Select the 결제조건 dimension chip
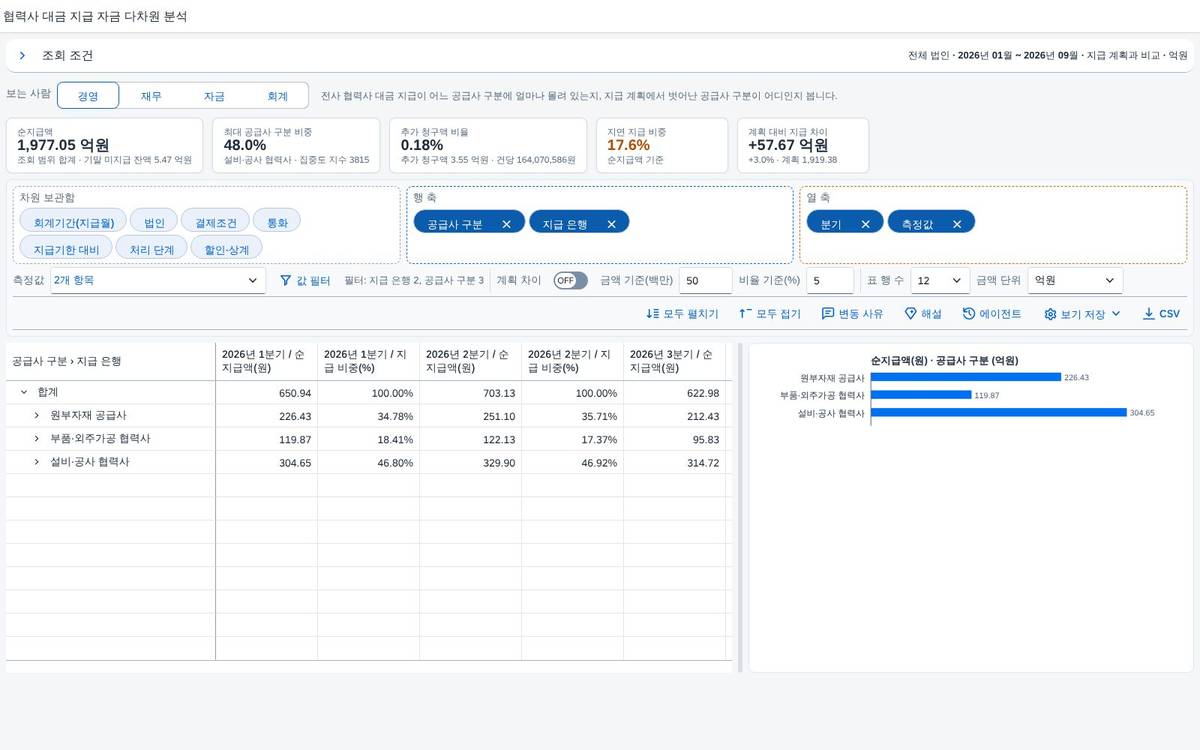Screen dimensions: 1200x750 pos(215,221)
